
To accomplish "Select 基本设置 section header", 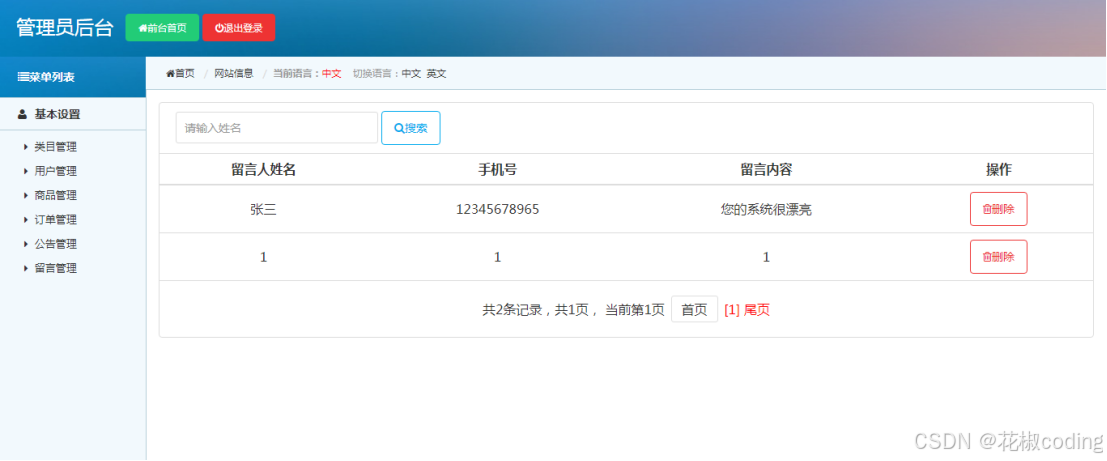I will click(73, 114).
